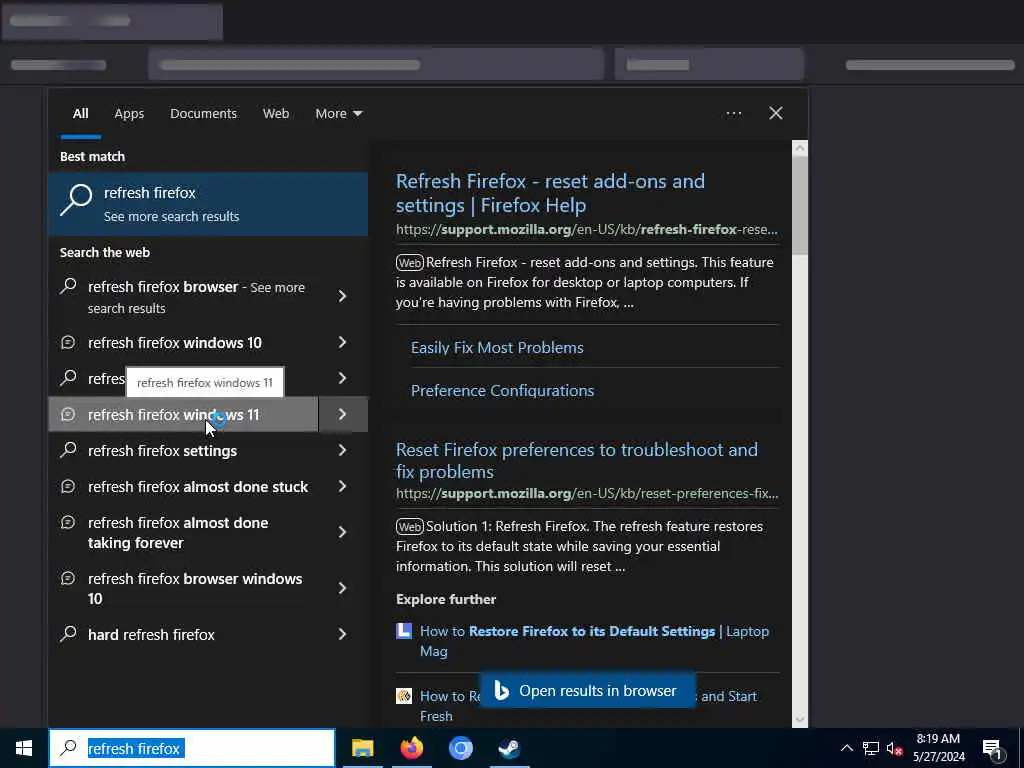Click the magnifier icon in Best match
Viewport: 1024px width, 768px height.
click(76, 200)
